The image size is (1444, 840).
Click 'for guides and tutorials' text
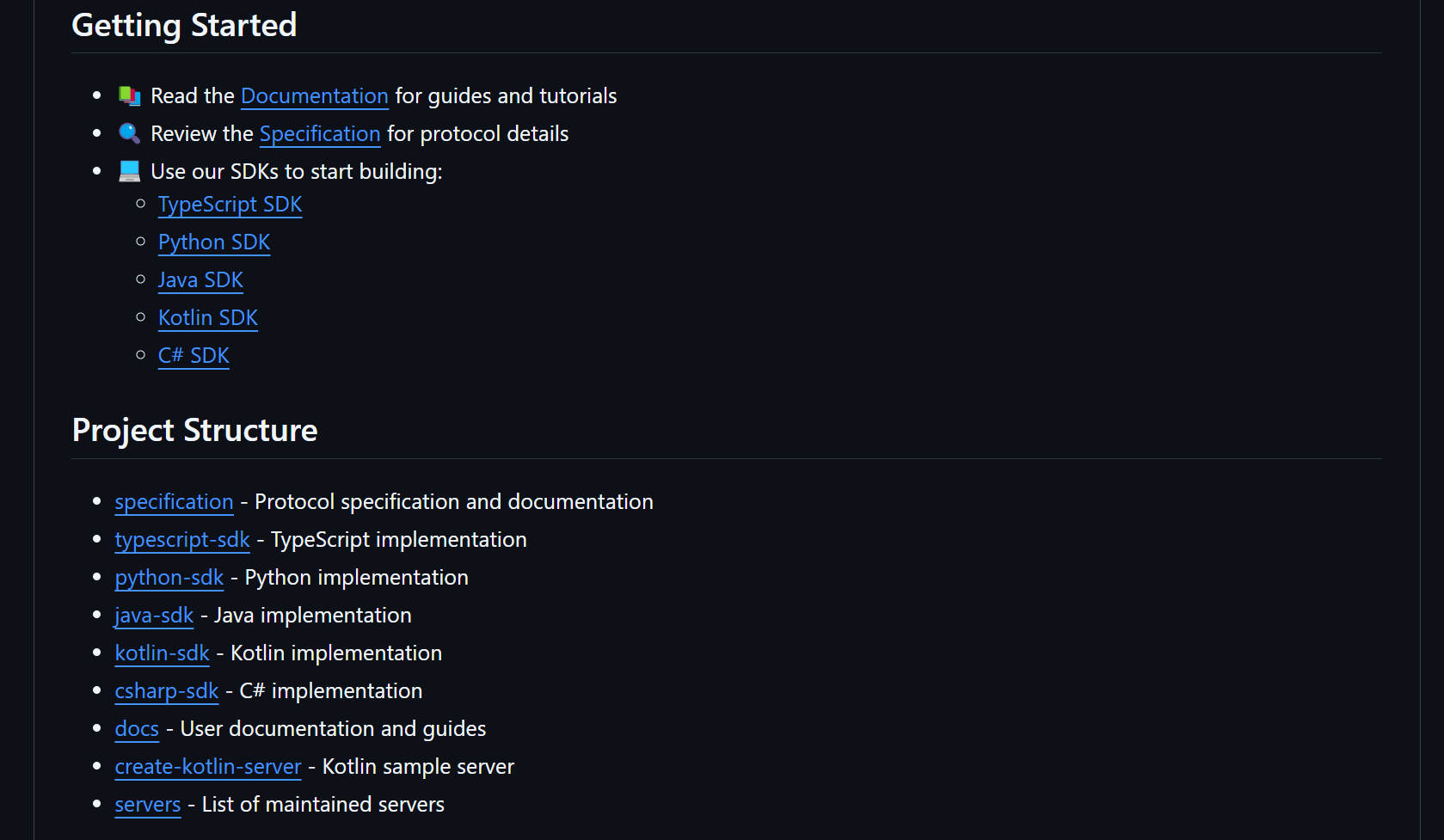[x=506, y=96]
